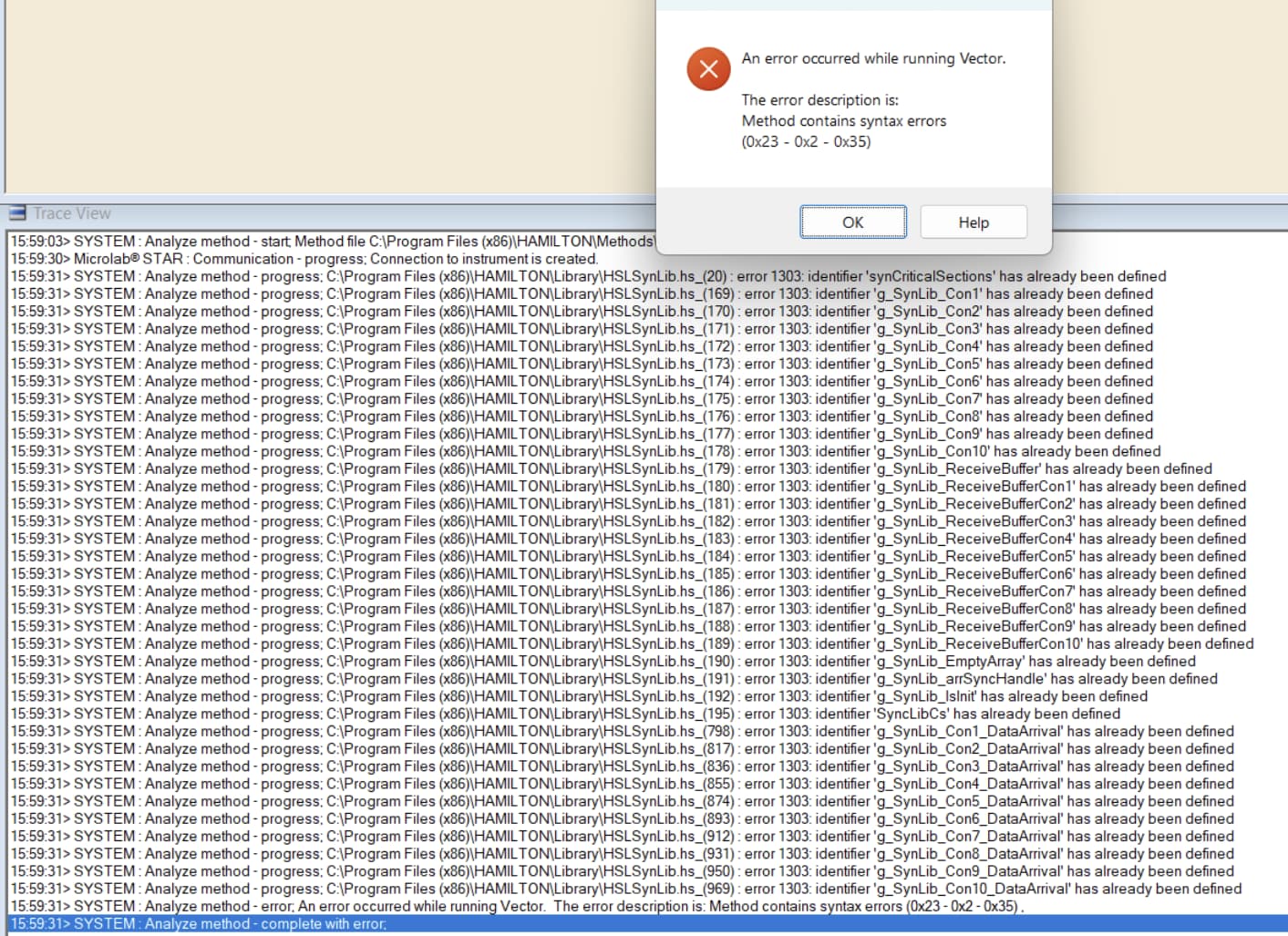The width and height of the screenshot is (1288, 936).
Task: Select the 15:59:03 Analyze method start line
Action: coord(333,242)
